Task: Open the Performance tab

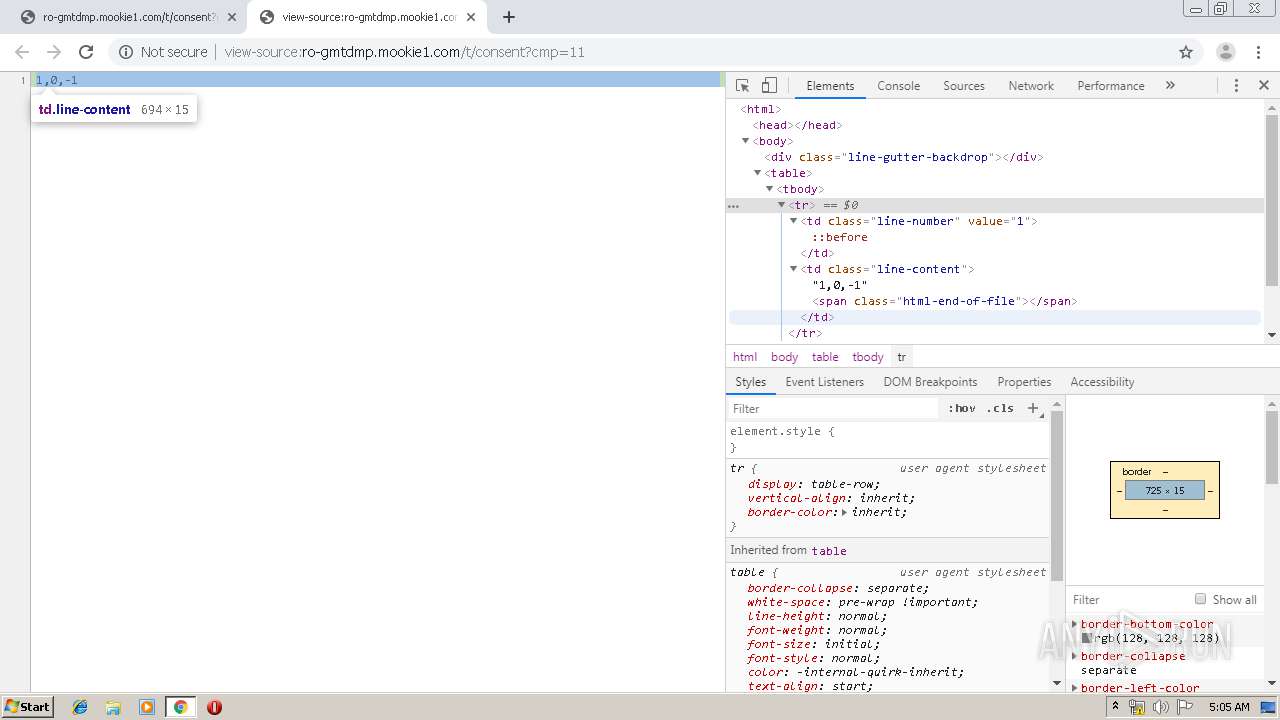Action: [x=1111, y=86]
